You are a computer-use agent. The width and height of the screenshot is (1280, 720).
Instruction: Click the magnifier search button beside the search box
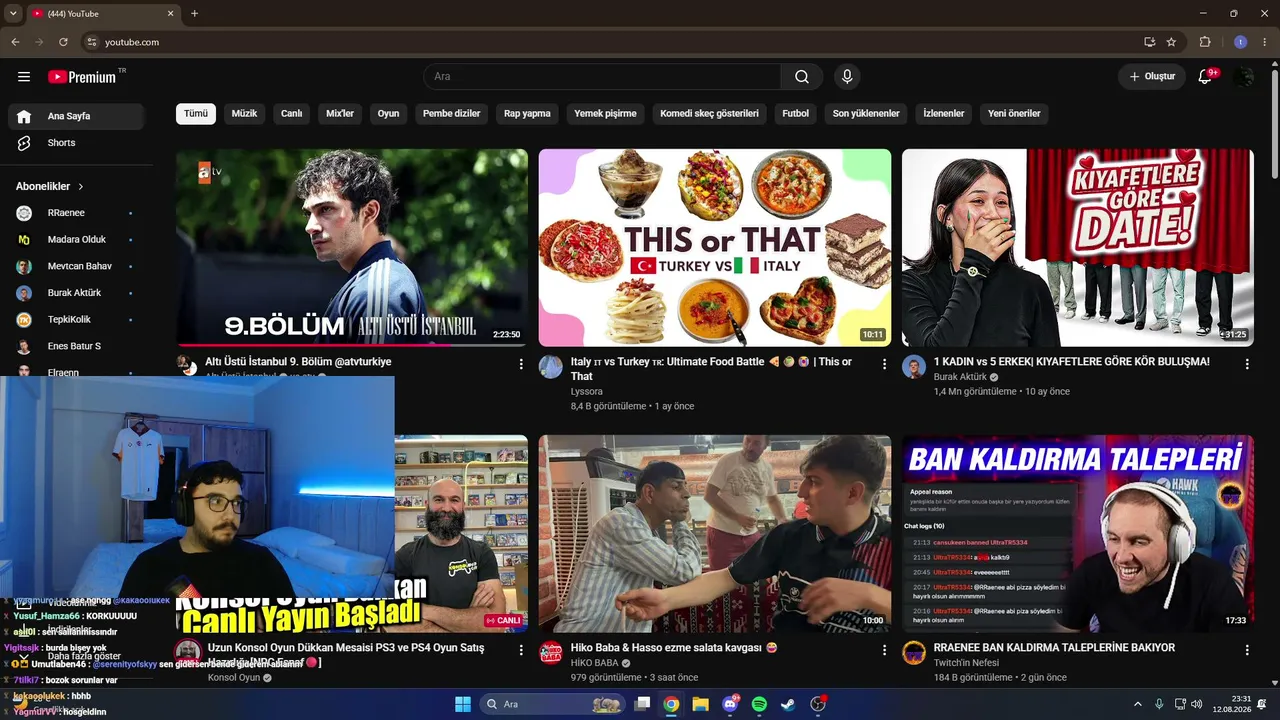pyautogui.click(x=802, y=77)
